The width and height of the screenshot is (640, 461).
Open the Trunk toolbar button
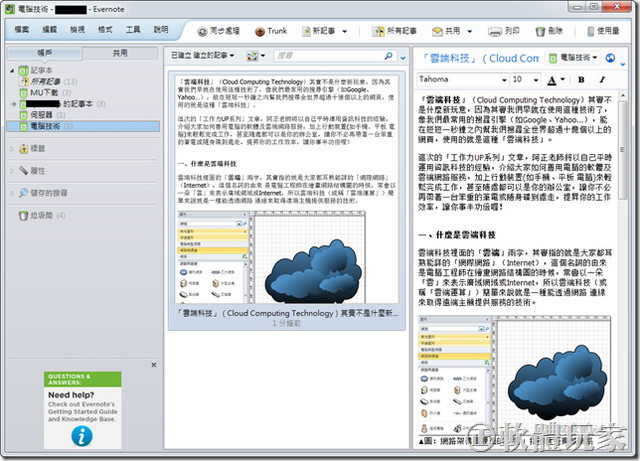[271, 31]
